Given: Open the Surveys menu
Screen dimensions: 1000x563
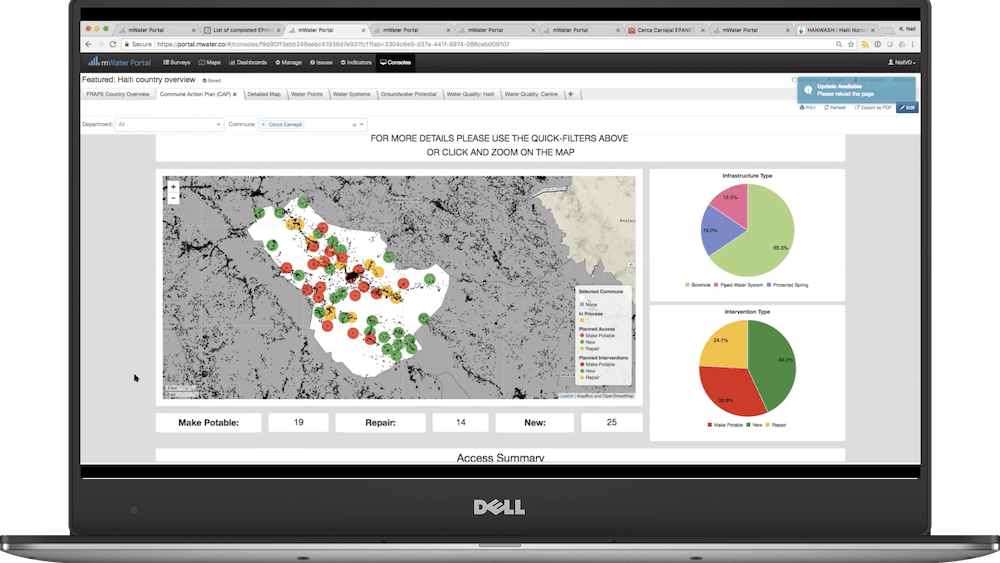Looking at the screenshot, I should (x=177, y=62).
